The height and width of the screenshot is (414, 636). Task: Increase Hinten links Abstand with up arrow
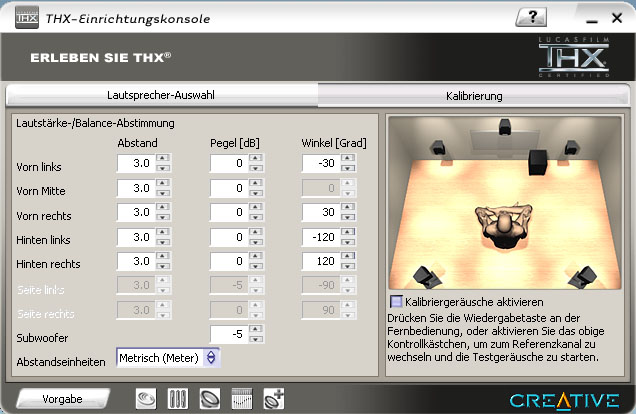coord(163,232)
